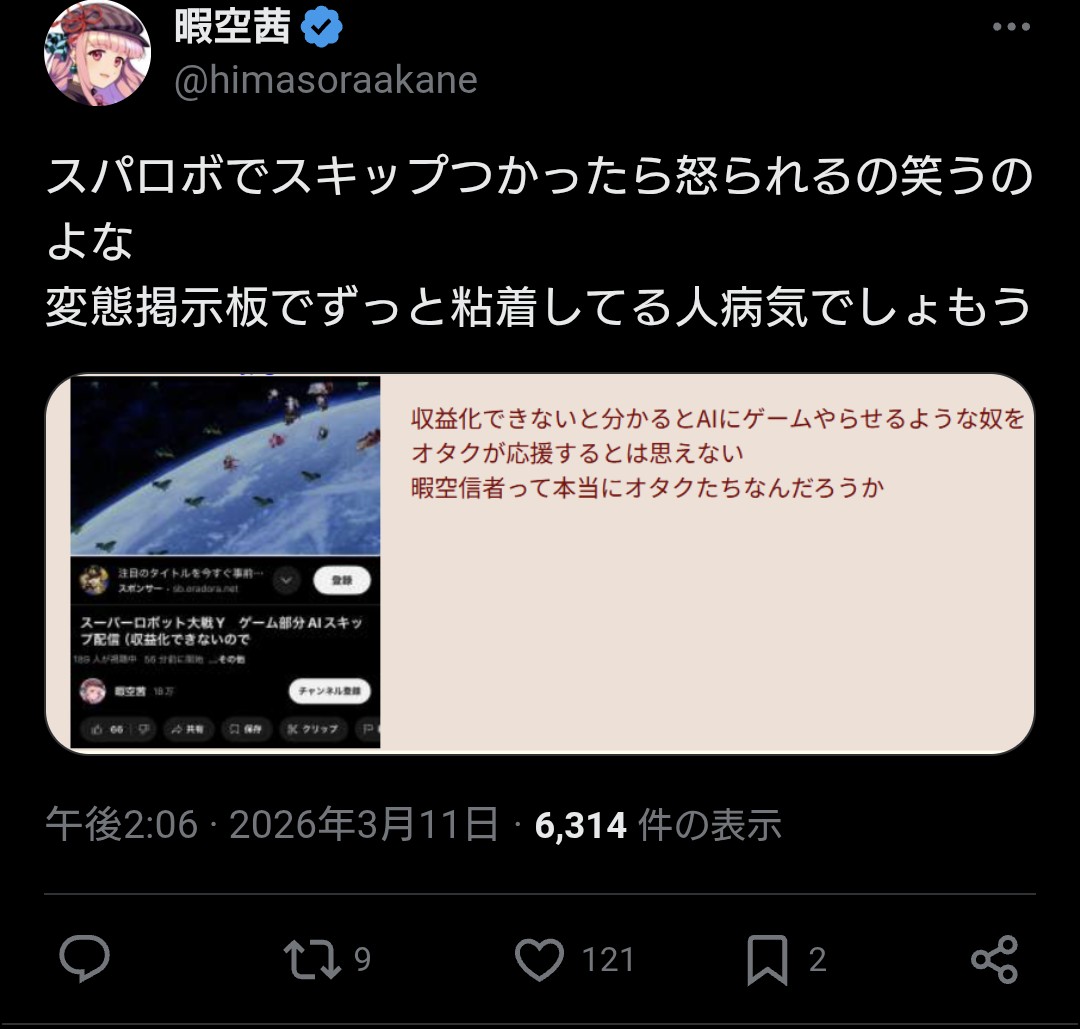
Task: Expand the chevron in embedded sponsor row
Action: click(x=286, y=581)
